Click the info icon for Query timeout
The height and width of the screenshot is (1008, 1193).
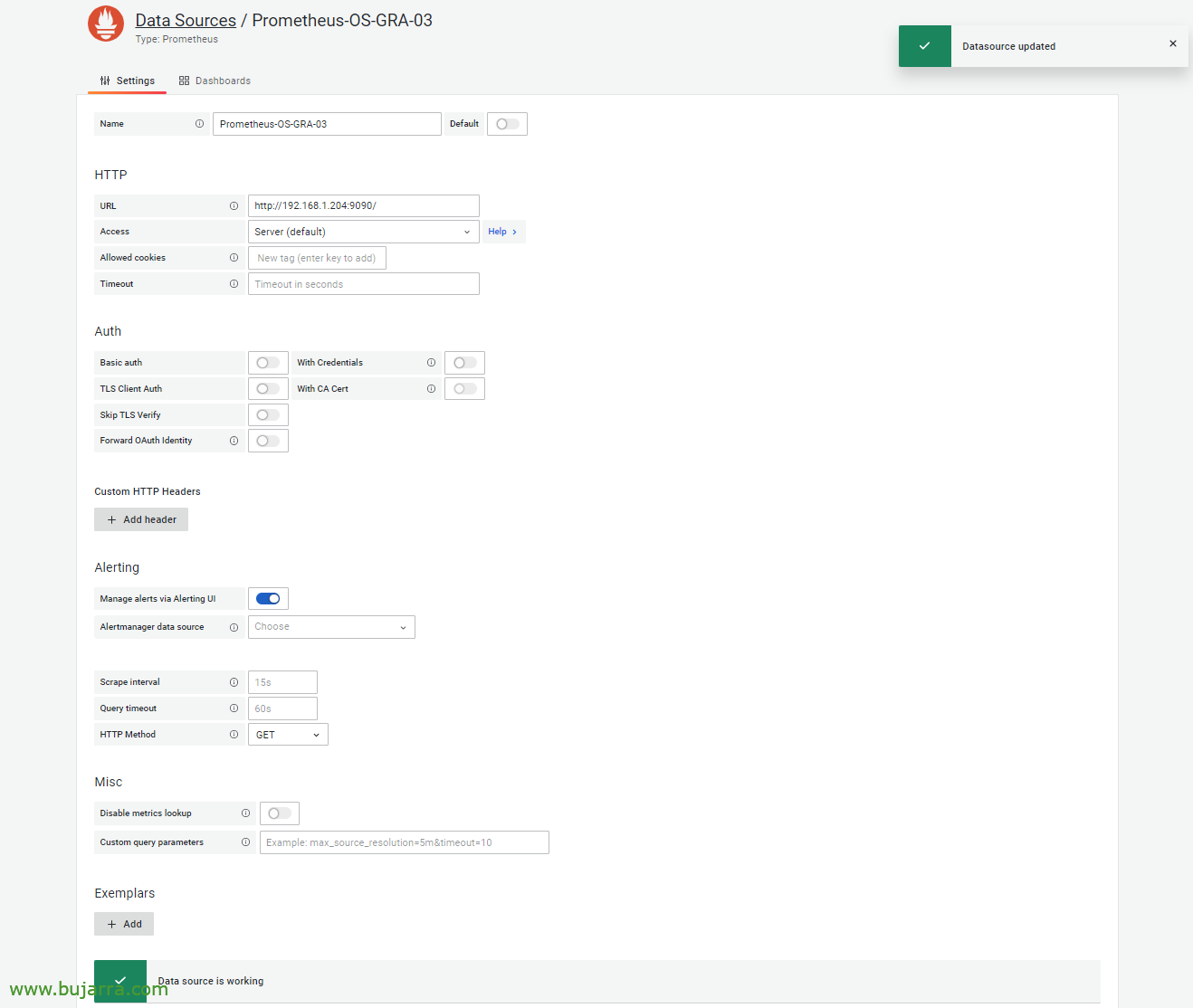point(234,708)
